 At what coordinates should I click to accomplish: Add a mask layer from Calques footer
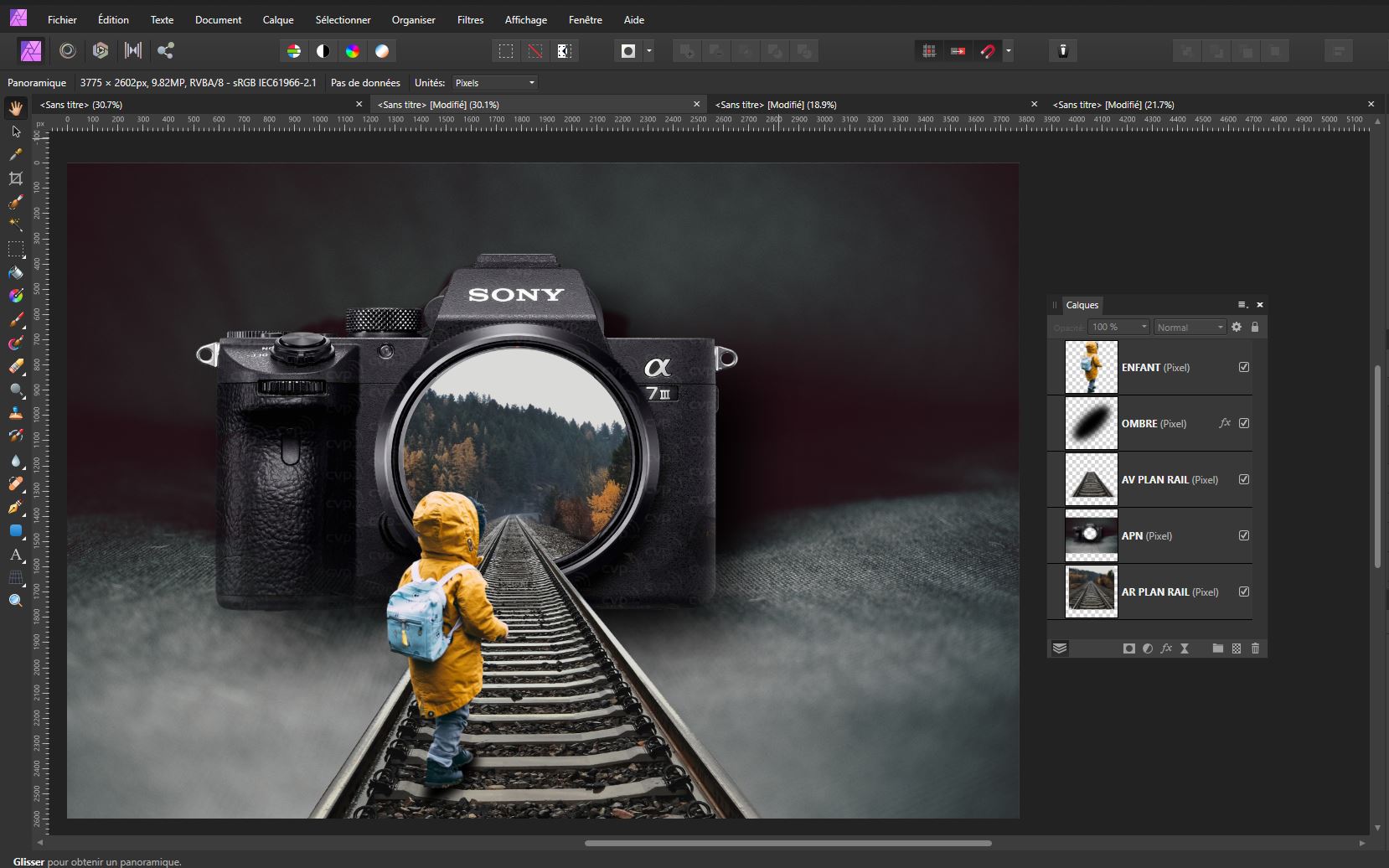click(x=1129, y=648)
